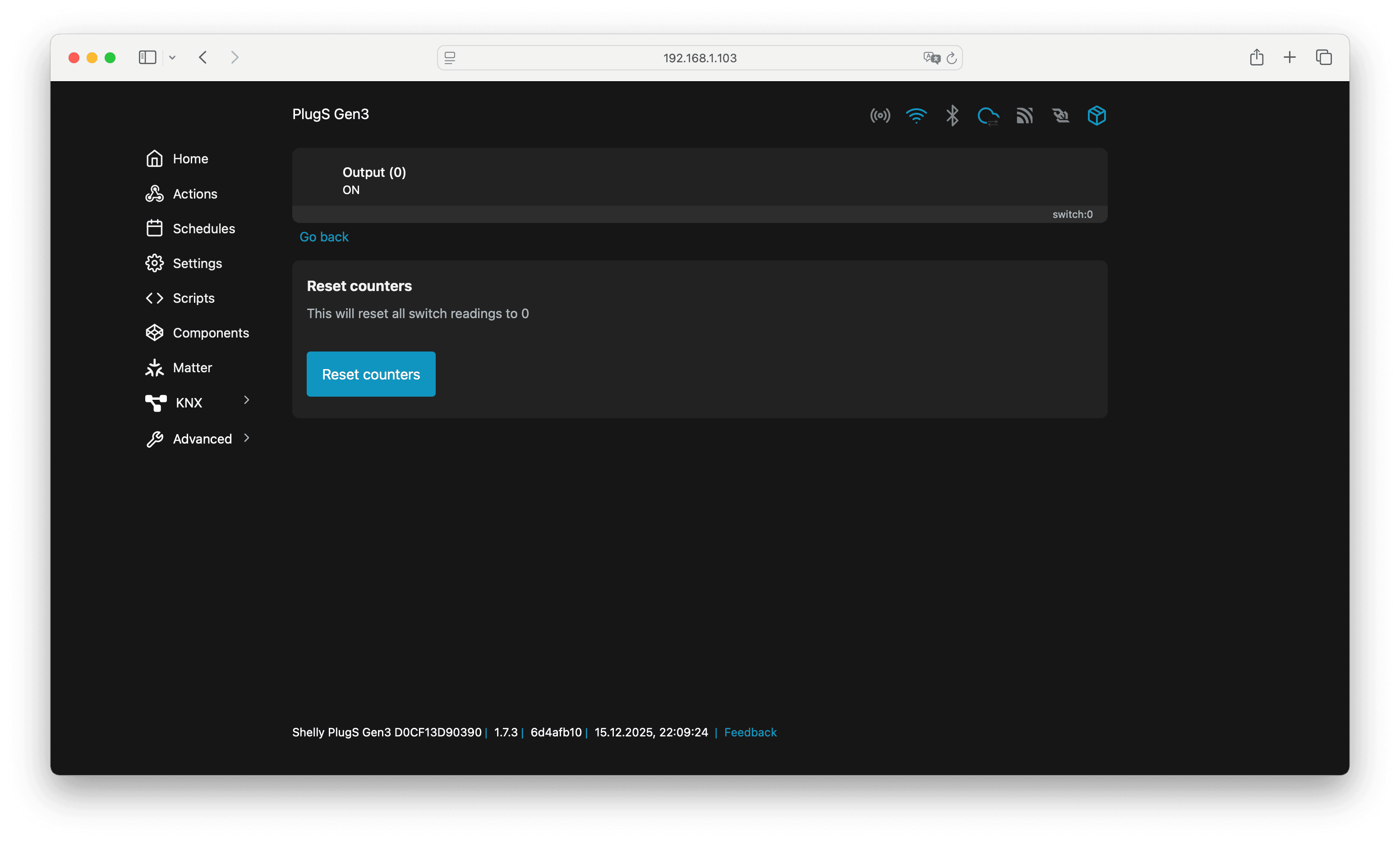Viewport: 1400px width, 842px height.
Task: Go to the Schedules page
Action: point(203,228)
